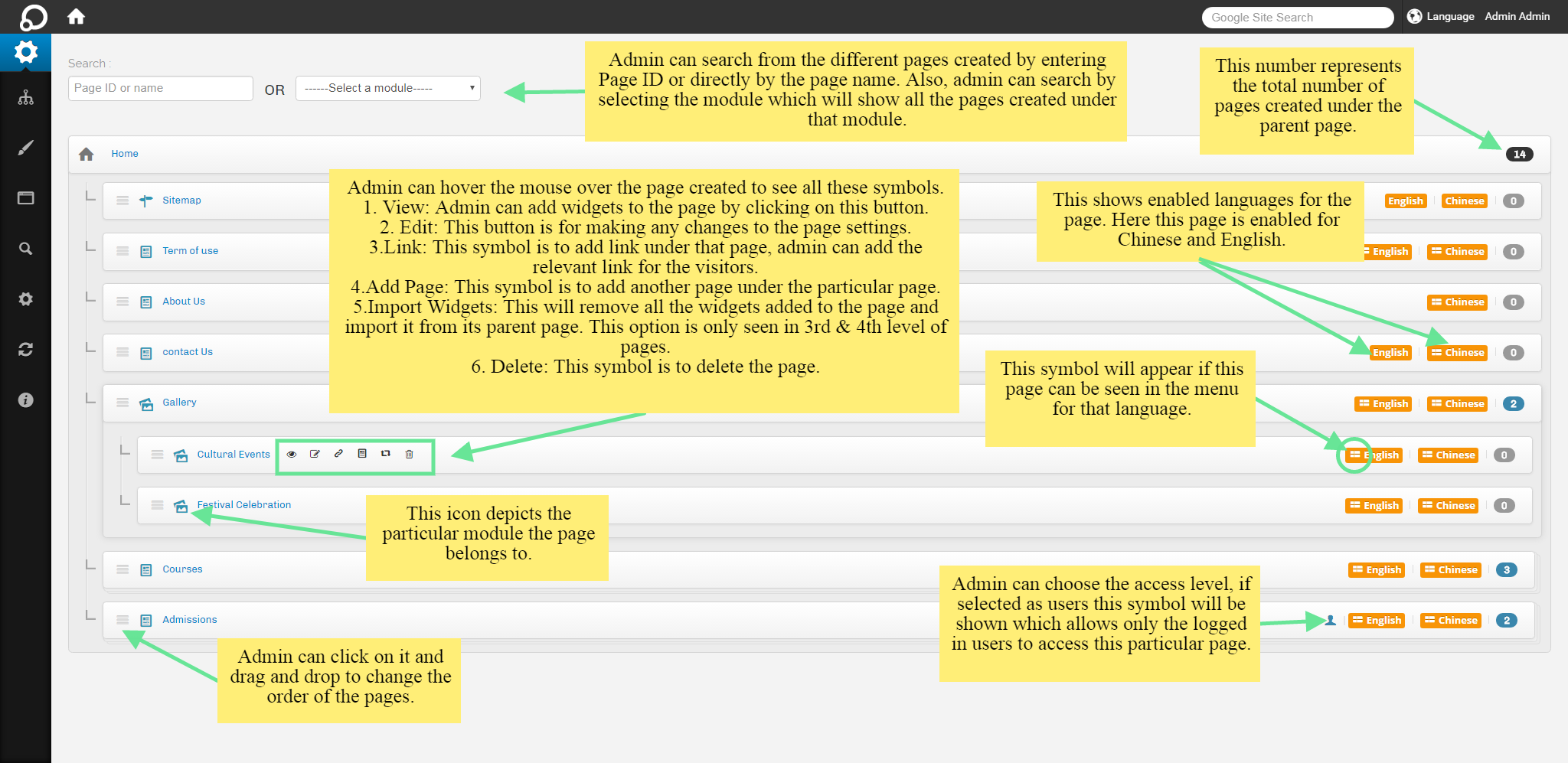Open the Select a module dropdown

388,88
